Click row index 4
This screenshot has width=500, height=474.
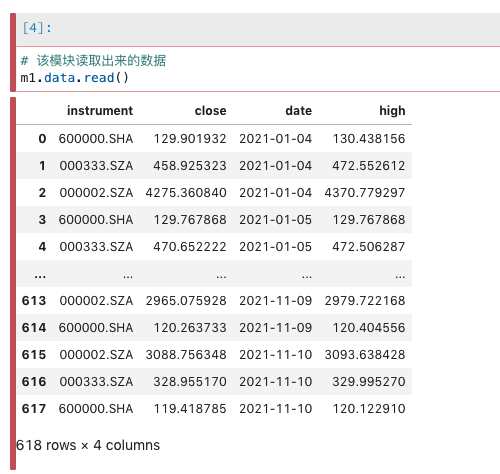[42, 247]
